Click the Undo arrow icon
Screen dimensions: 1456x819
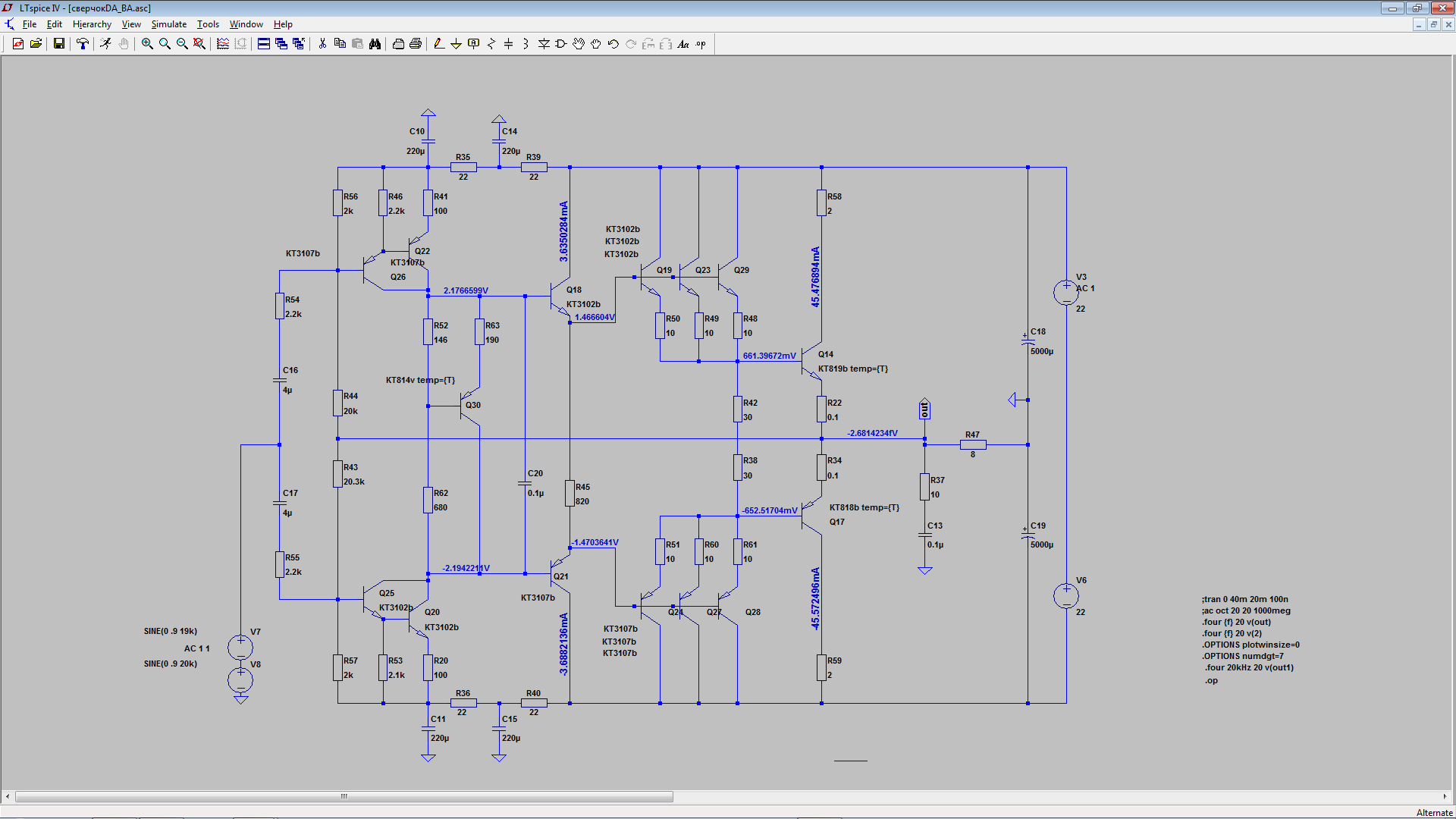point(613,44)
